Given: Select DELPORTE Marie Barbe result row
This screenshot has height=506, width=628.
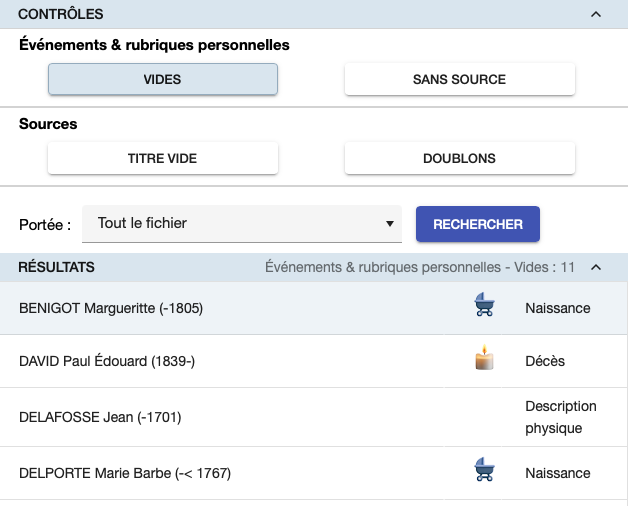Looking at the screenshot, I should (x=314, y=473).
